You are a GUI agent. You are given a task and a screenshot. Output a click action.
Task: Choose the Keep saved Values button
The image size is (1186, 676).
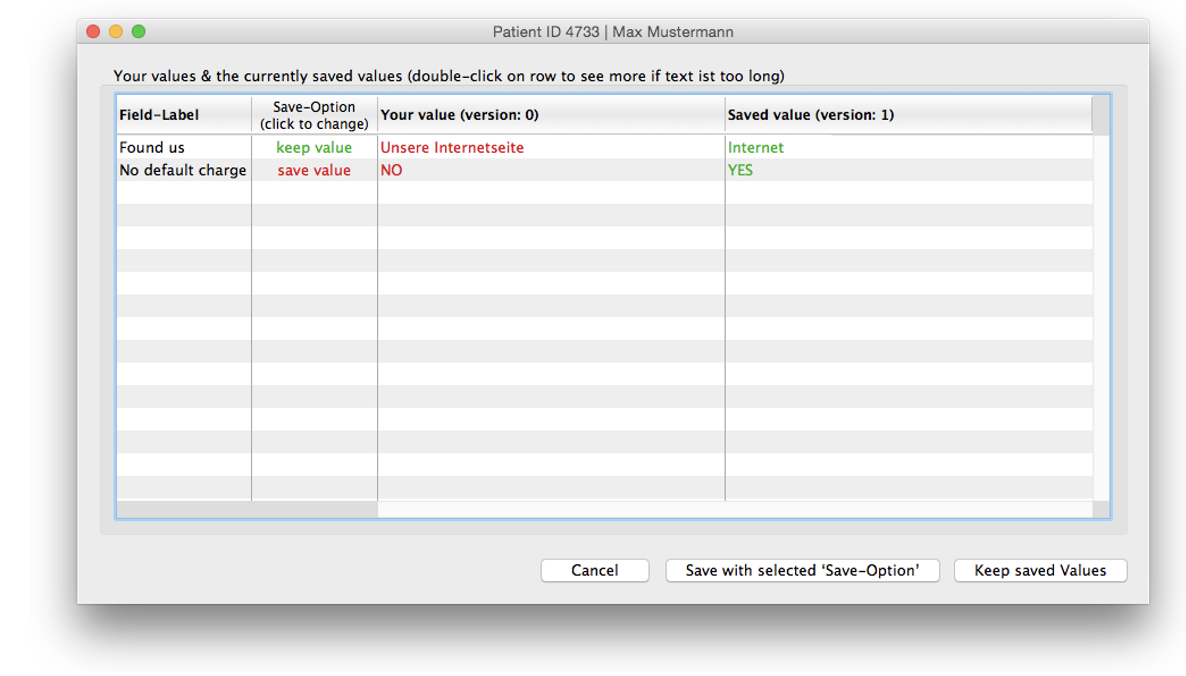point(1040,570)
